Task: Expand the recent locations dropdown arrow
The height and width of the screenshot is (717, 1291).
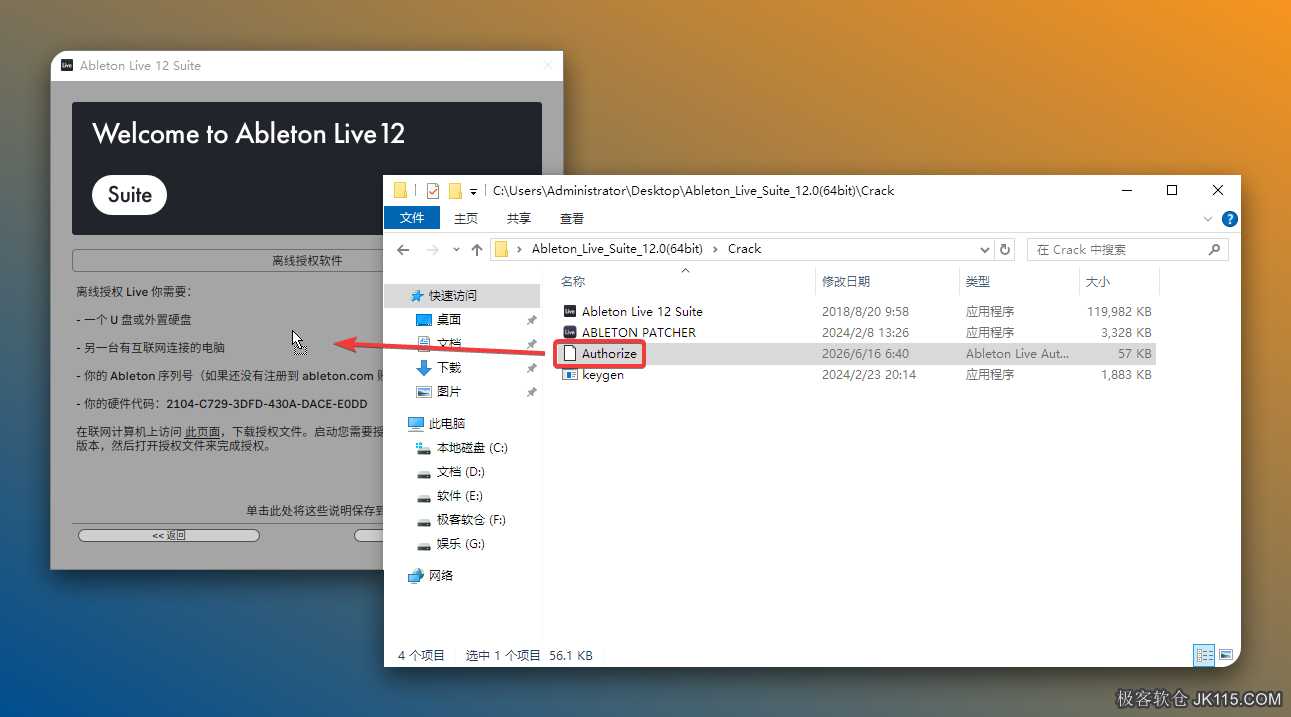Action: tap(456, 249)
